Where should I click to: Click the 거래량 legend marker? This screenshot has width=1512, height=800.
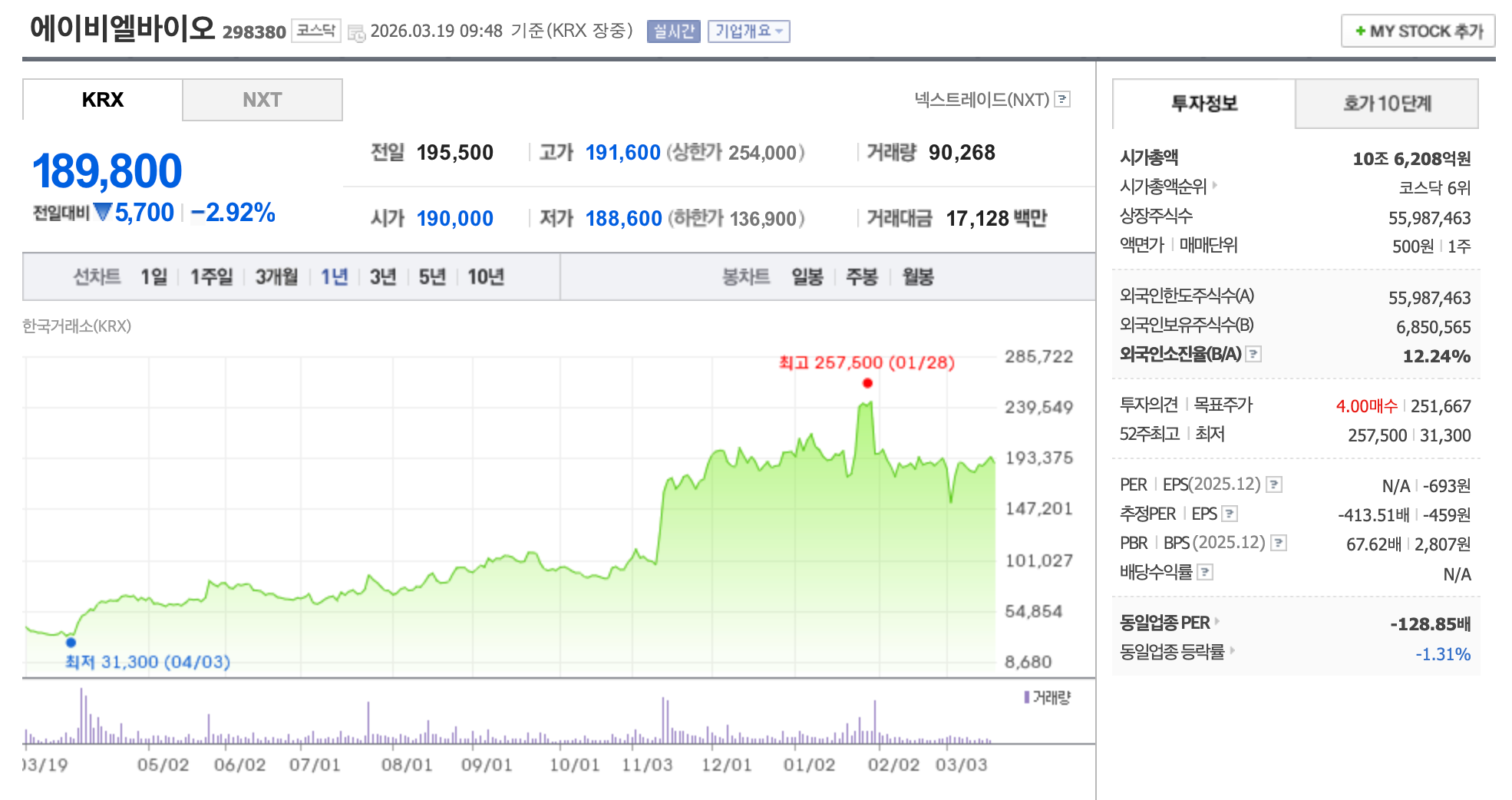pyautogui.click(x=1027, y=697)
